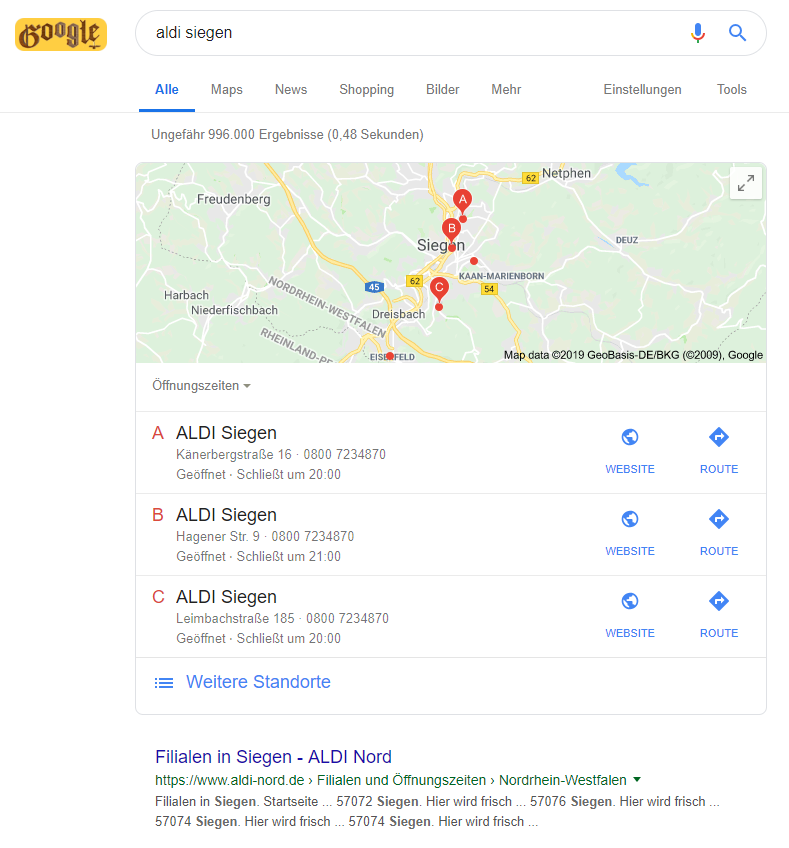The width and height of the screenshot is (789, 848).
Task: Switch to the Maps tab
Action: (x=227, y=89)
